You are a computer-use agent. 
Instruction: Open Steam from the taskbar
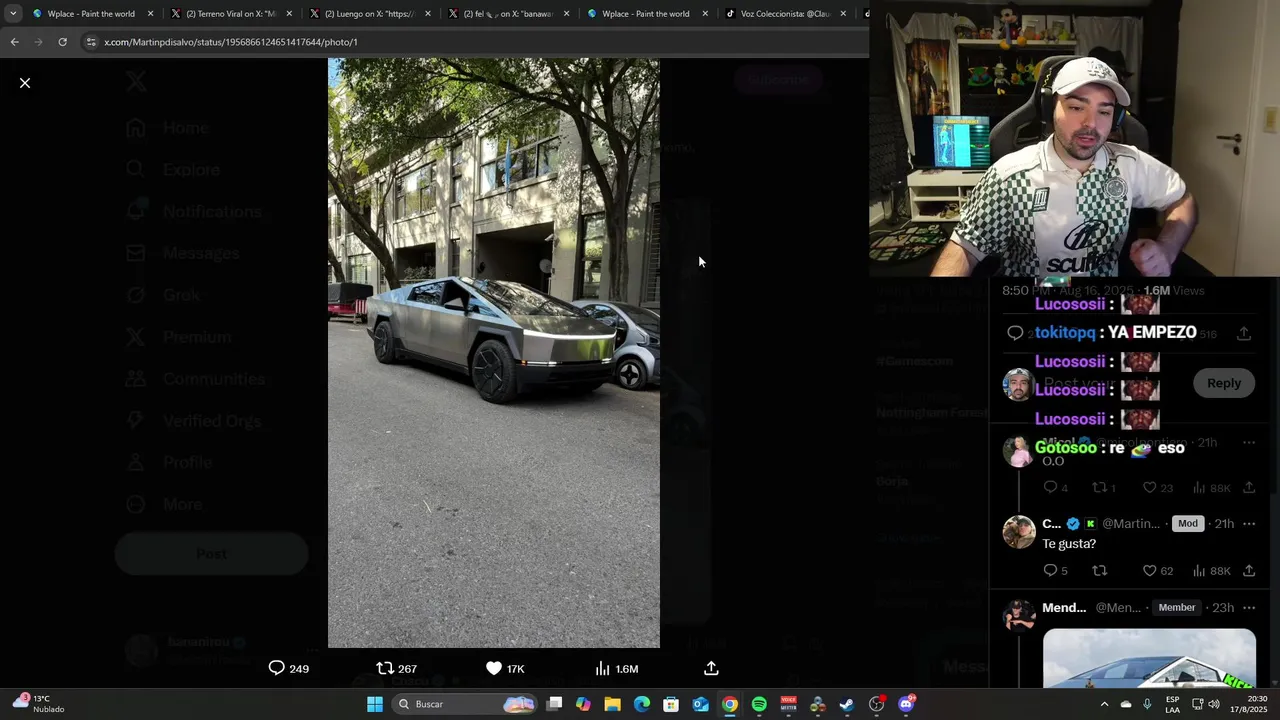847,704
